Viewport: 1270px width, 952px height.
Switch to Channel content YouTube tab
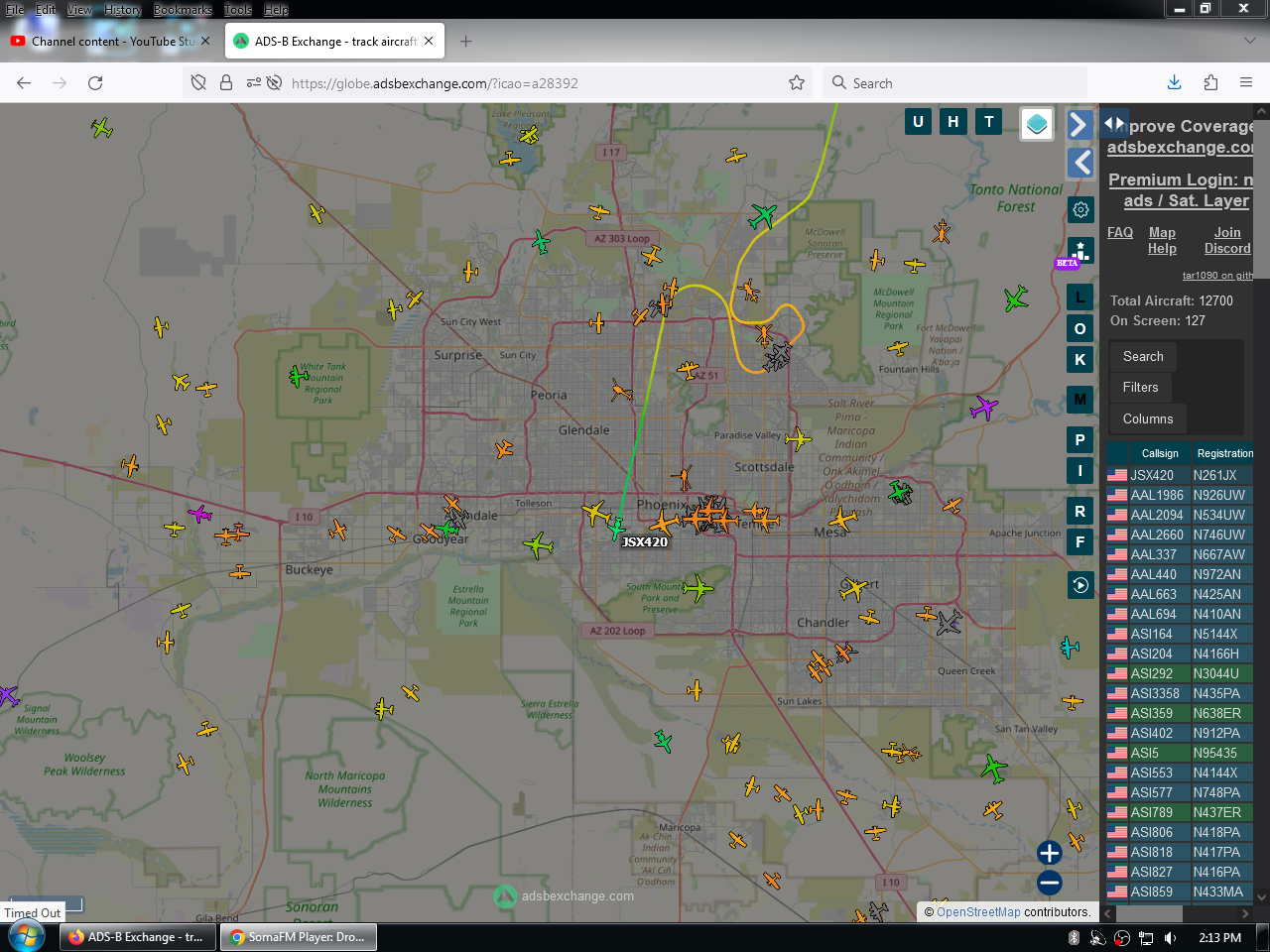click(111, 42)
